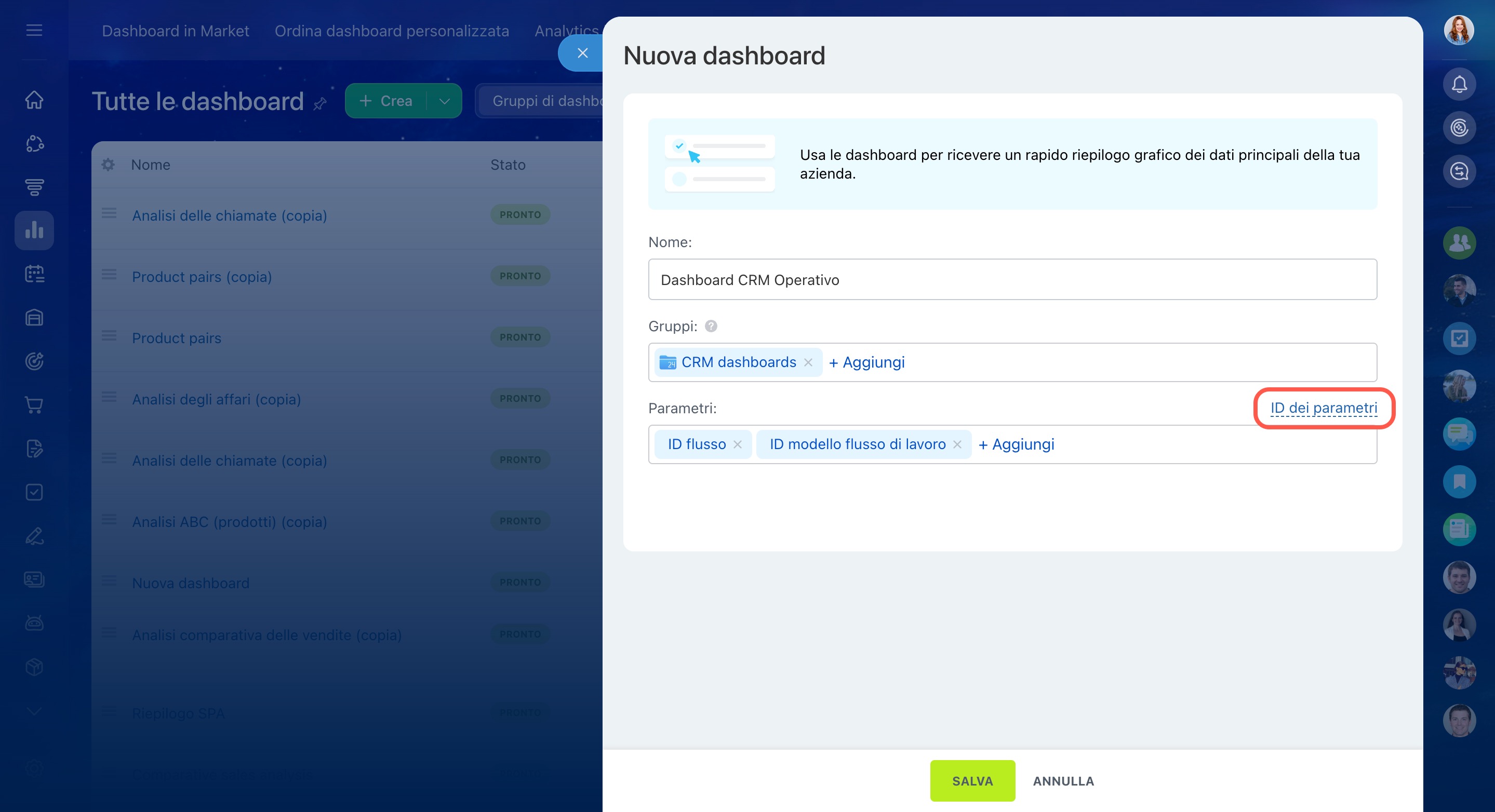The width and height of the screenshot is (1495, 812).
Task: Click the pin icon beside Tutte le dashboard
Action: [x=320, y=104]
